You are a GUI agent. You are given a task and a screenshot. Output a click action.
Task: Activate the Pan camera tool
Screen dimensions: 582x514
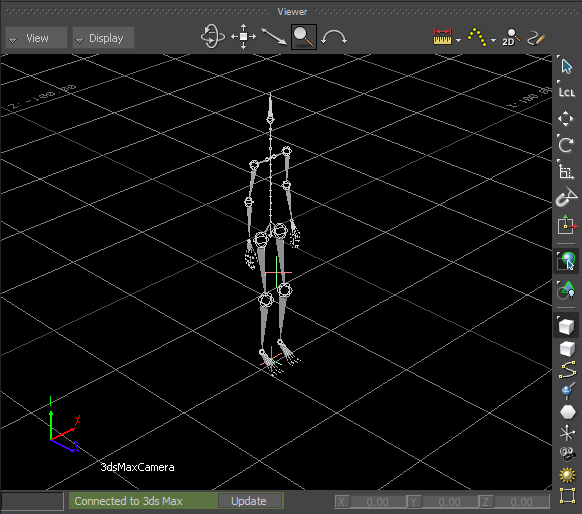pyautogui.click(x=243, y=37)
